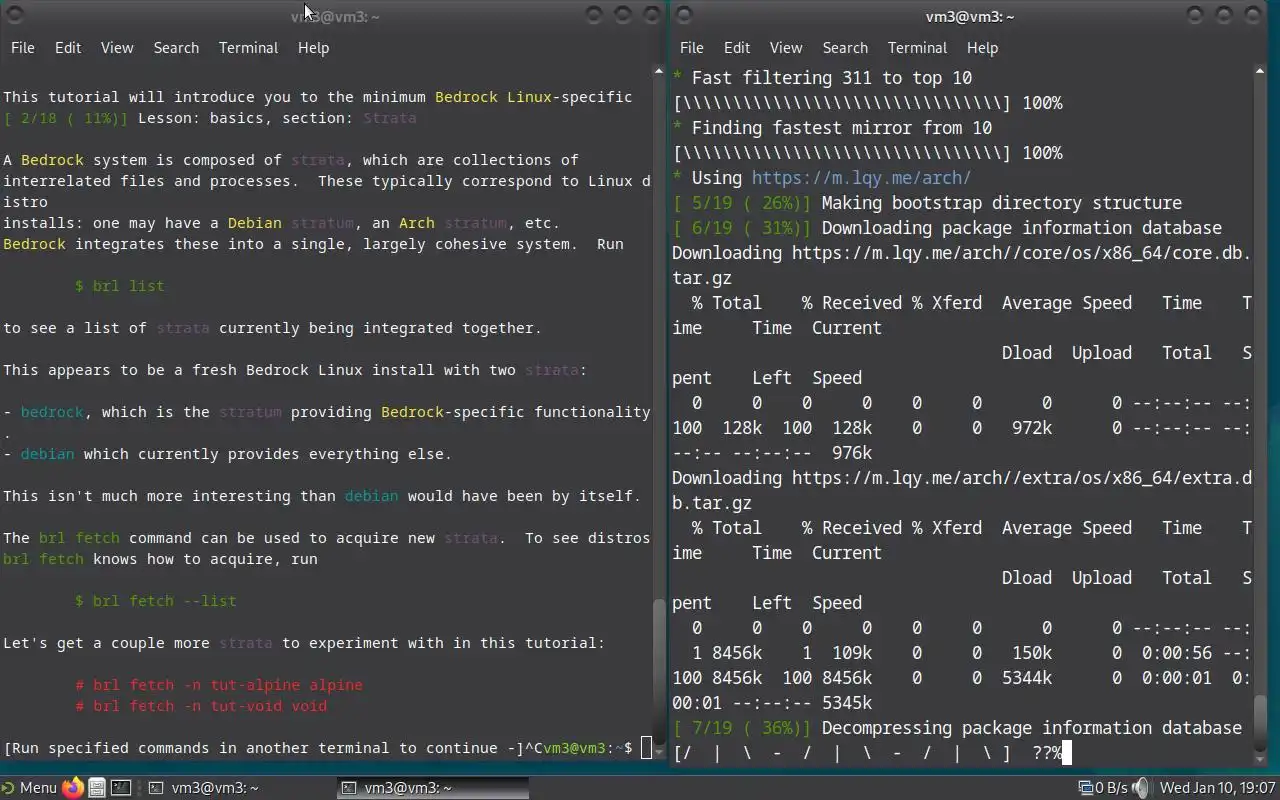The height and width of the screenshot is (800, 1280).
Task: Open the file manager launcher in taskbar
Action: point(96,787)
